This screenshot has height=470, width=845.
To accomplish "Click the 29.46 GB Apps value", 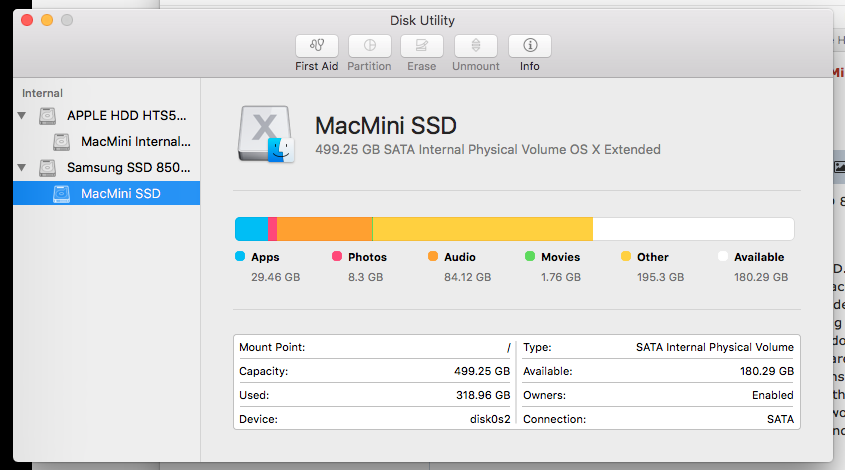I will click(x=275, y=277).
